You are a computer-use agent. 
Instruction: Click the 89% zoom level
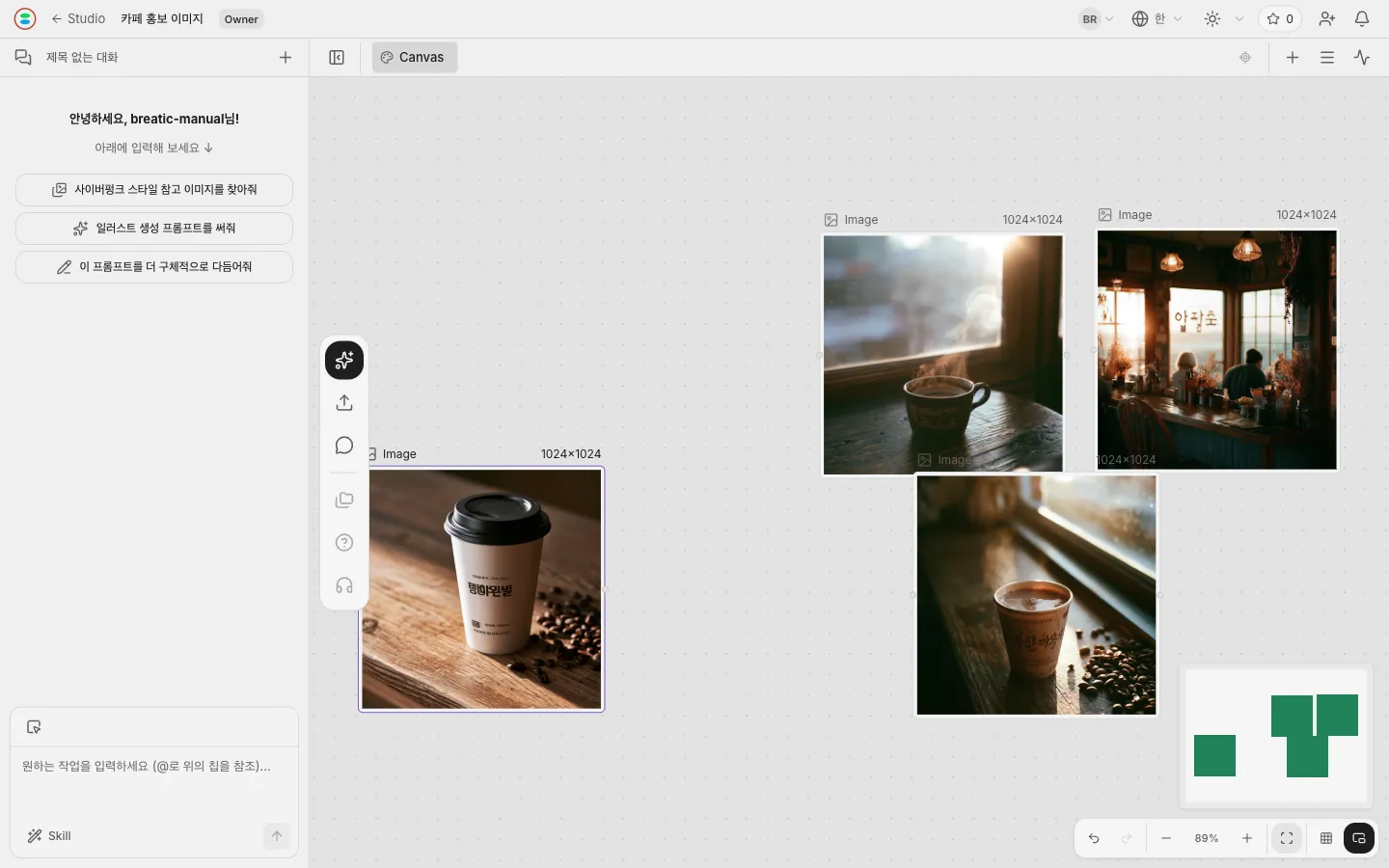[x=1207, y=838]
